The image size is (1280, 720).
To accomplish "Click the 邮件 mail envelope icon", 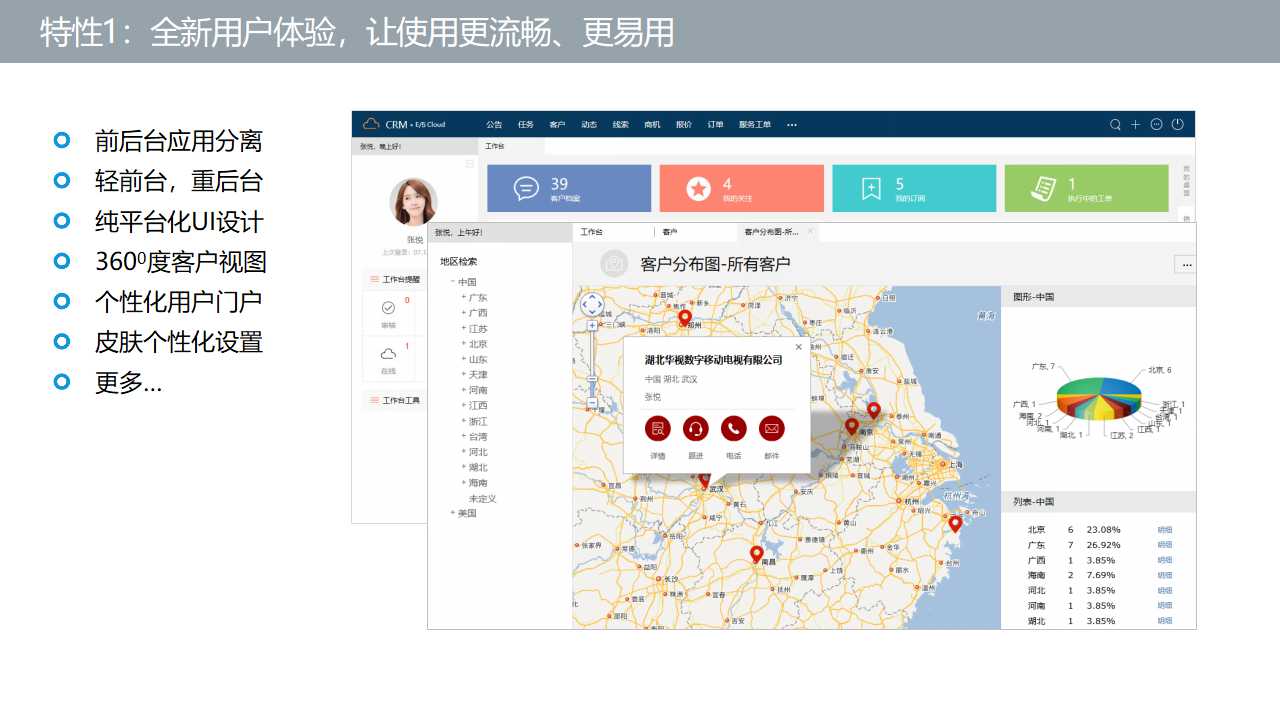I will tap(771, 429).
